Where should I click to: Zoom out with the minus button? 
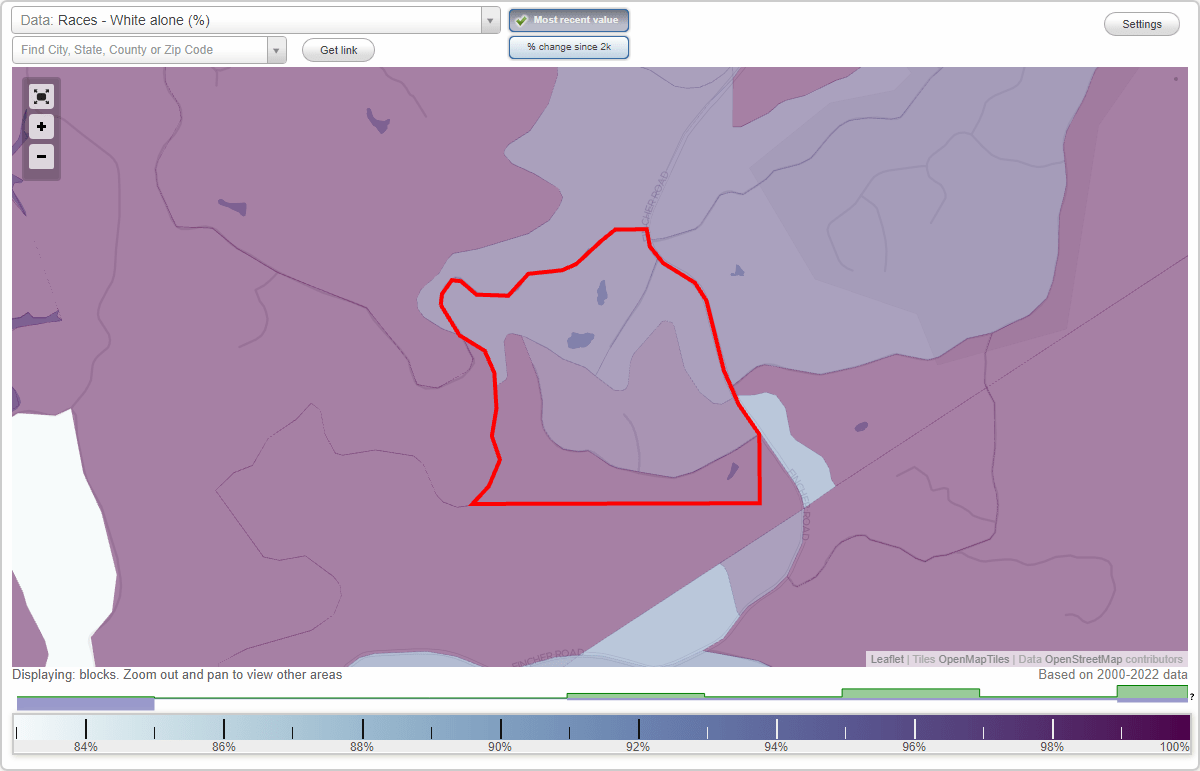[x=41, y=157]
